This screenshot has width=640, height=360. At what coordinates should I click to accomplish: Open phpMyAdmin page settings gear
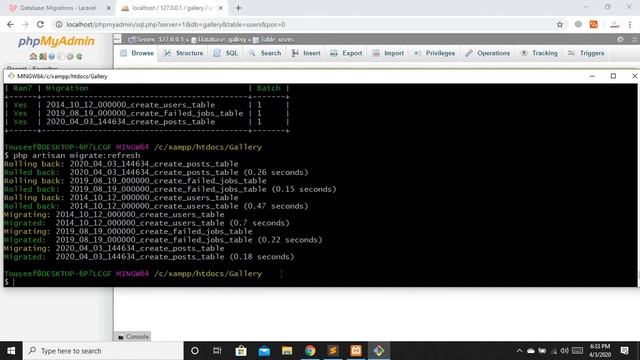point(620,40)
